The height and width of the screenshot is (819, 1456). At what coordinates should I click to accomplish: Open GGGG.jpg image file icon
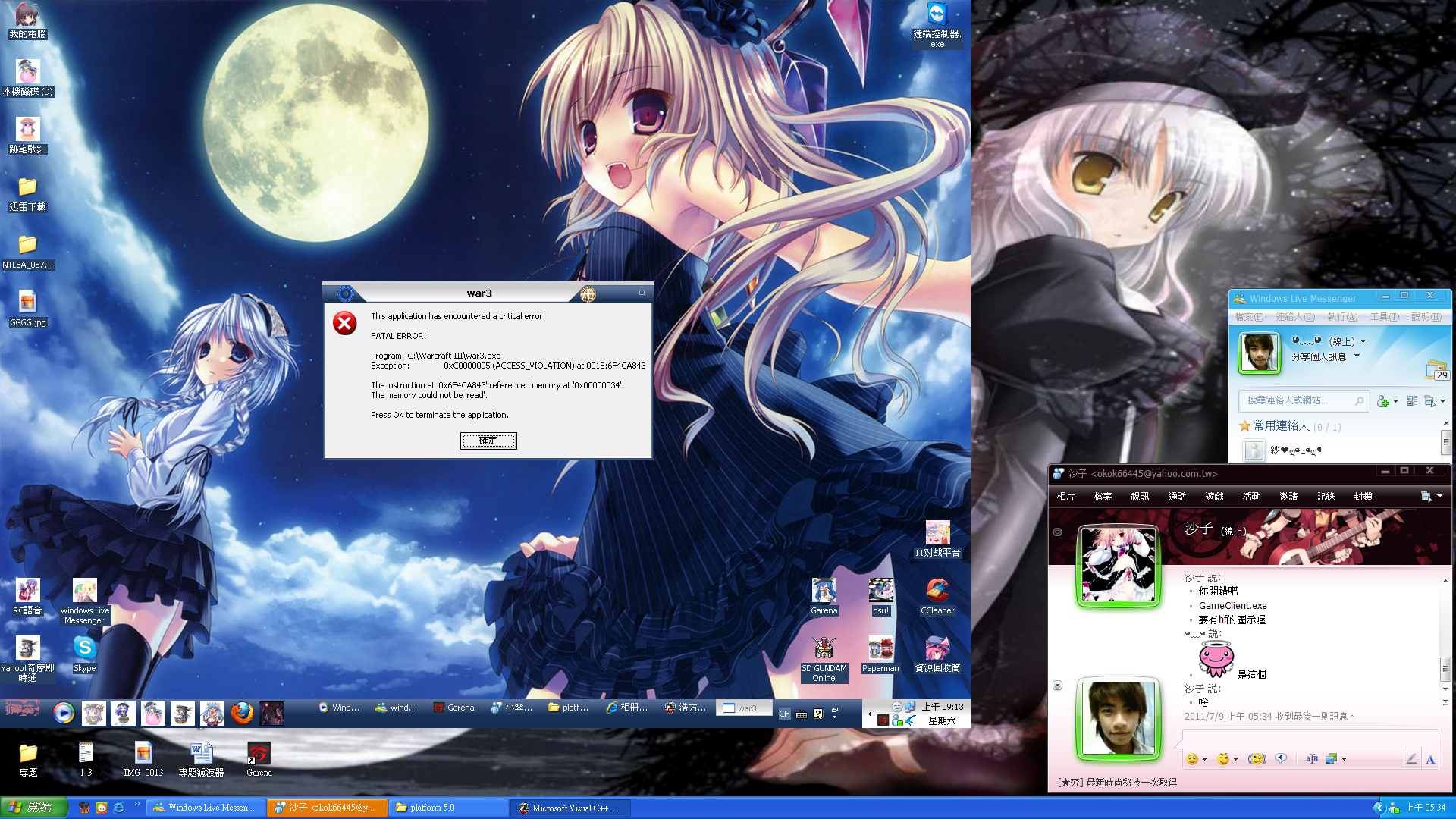click(27, 309)
